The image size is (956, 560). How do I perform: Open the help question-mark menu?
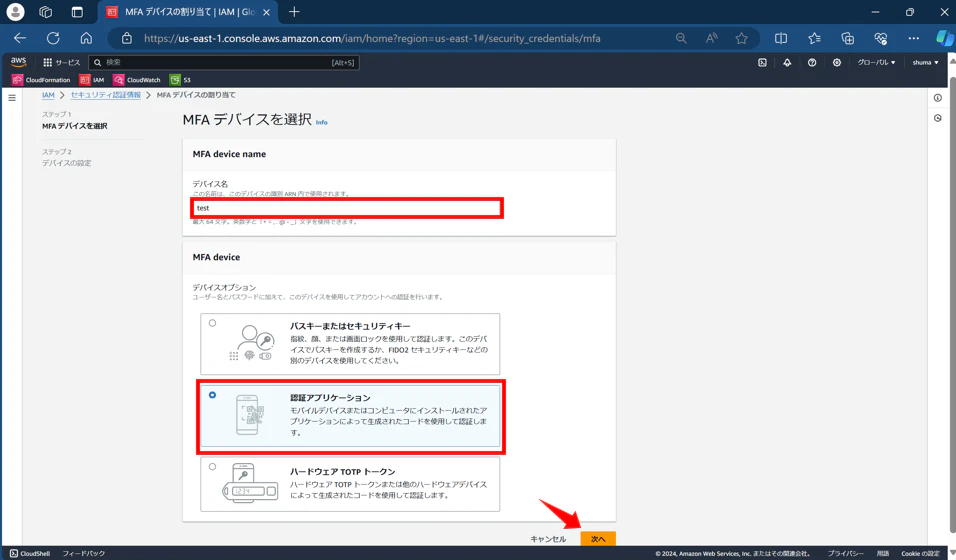(x=812, y=62)
